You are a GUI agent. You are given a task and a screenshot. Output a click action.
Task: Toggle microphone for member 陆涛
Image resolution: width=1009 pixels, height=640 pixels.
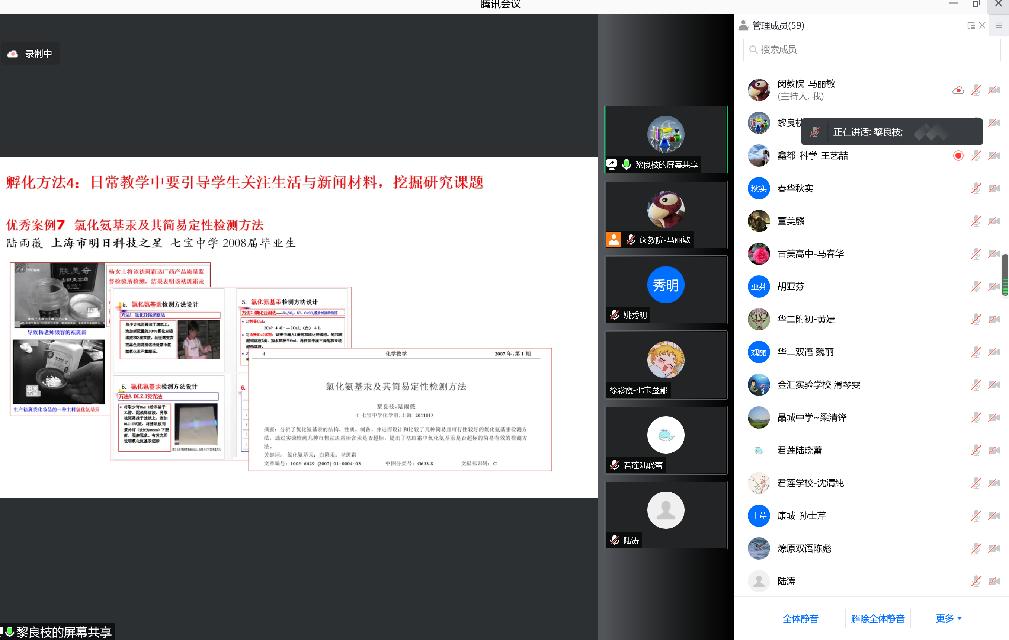pos(976,581)
